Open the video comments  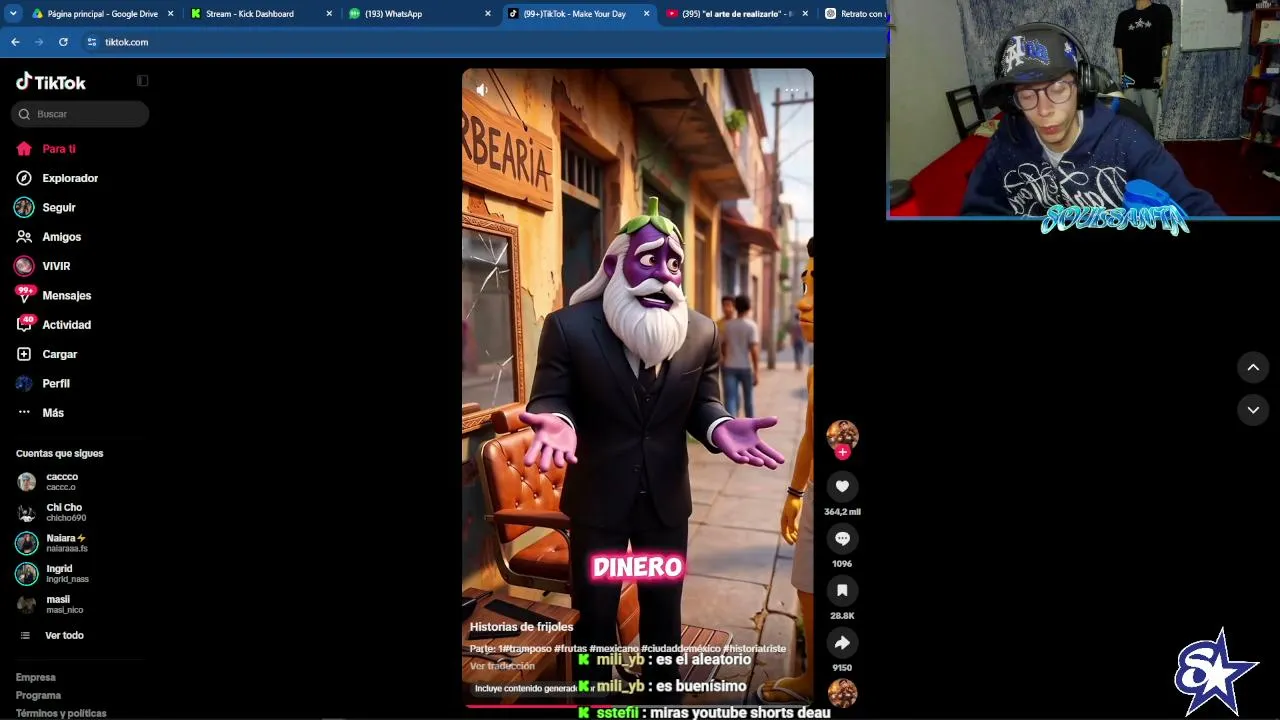(842, 538)
